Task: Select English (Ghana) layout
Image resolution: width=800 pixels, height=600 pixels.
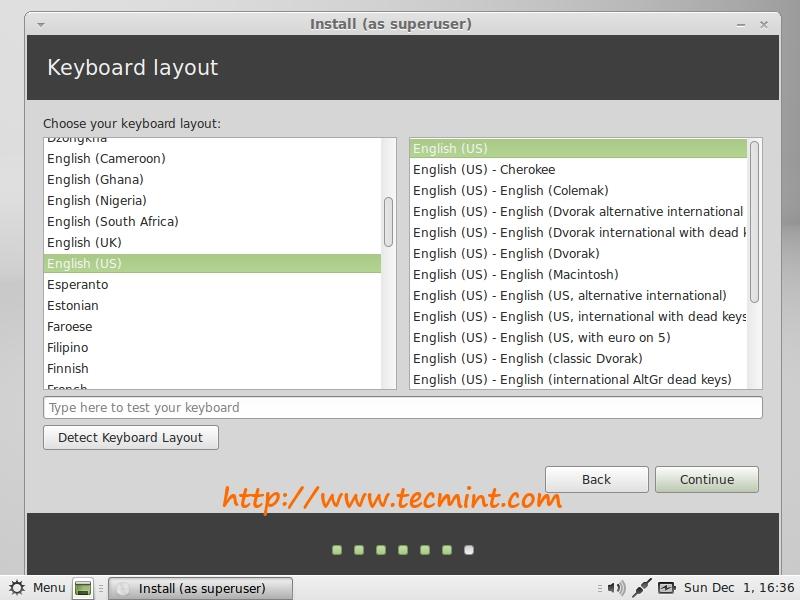Action: [x=212, y=180]
